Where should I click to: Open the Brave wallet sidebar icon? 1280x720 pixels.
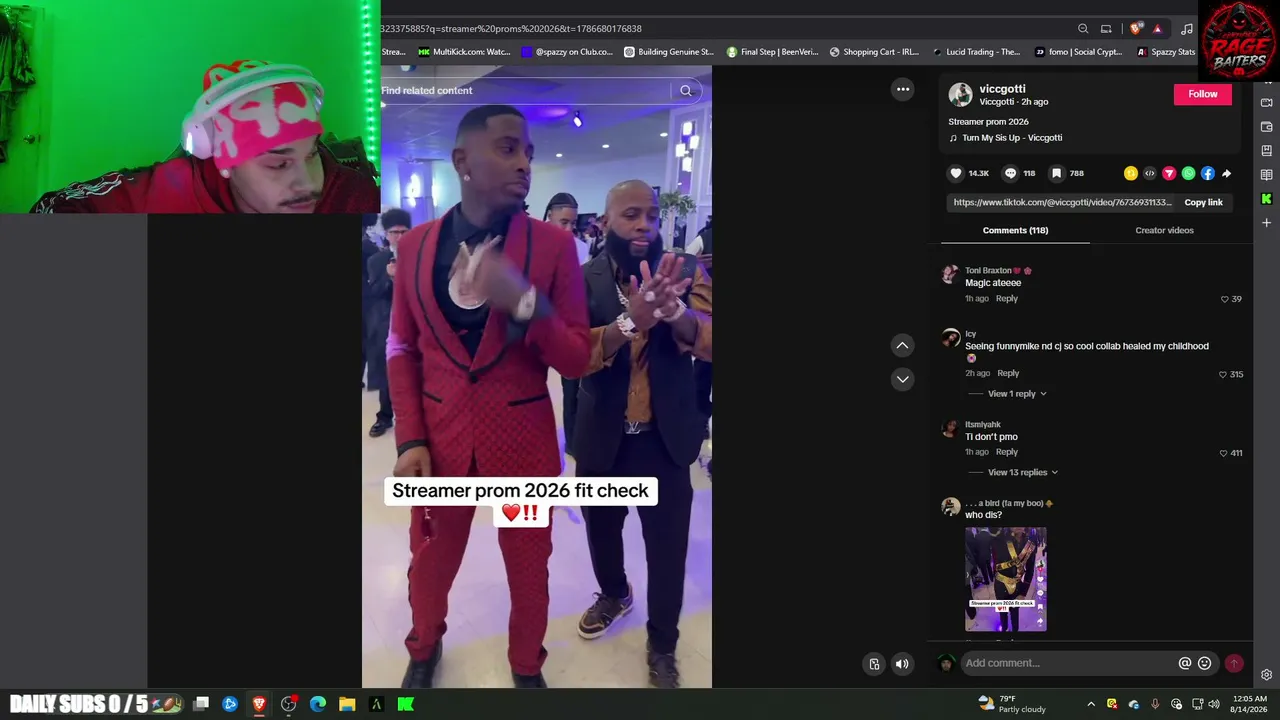[x=1267, y=127]
